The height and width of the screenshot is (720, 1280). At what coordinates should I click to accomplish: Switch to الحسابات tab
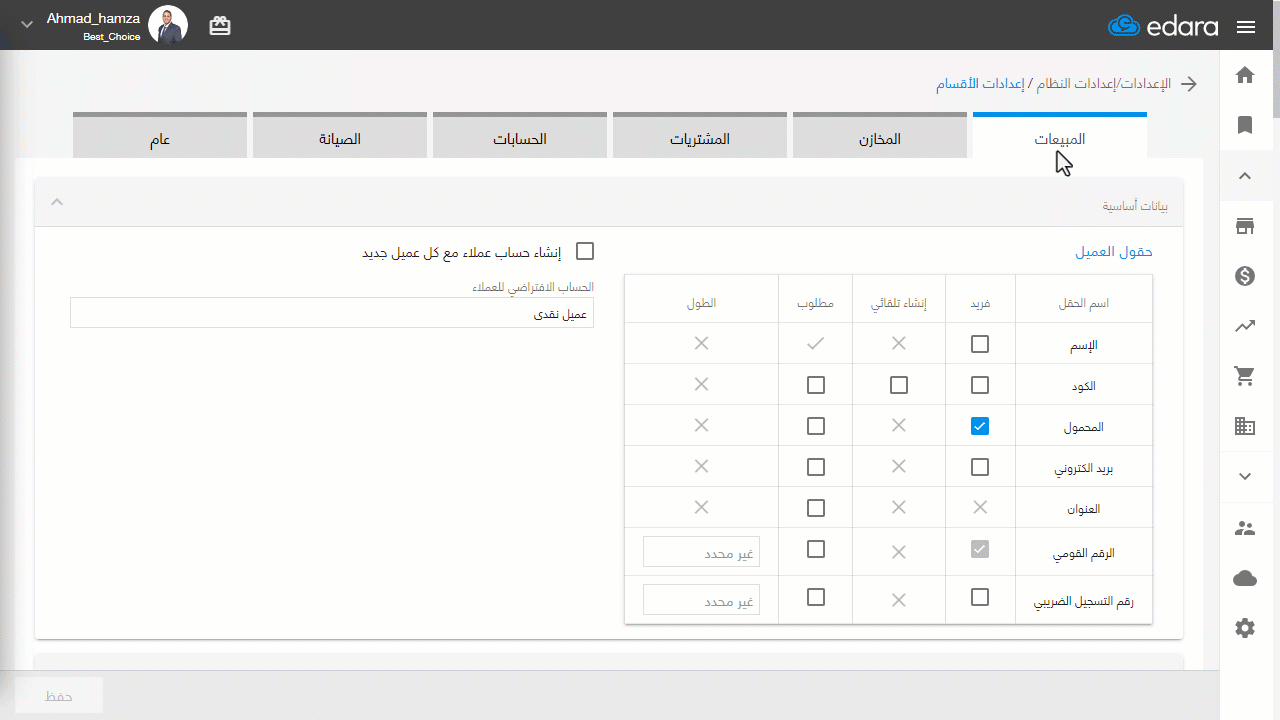tap(520, 136)
